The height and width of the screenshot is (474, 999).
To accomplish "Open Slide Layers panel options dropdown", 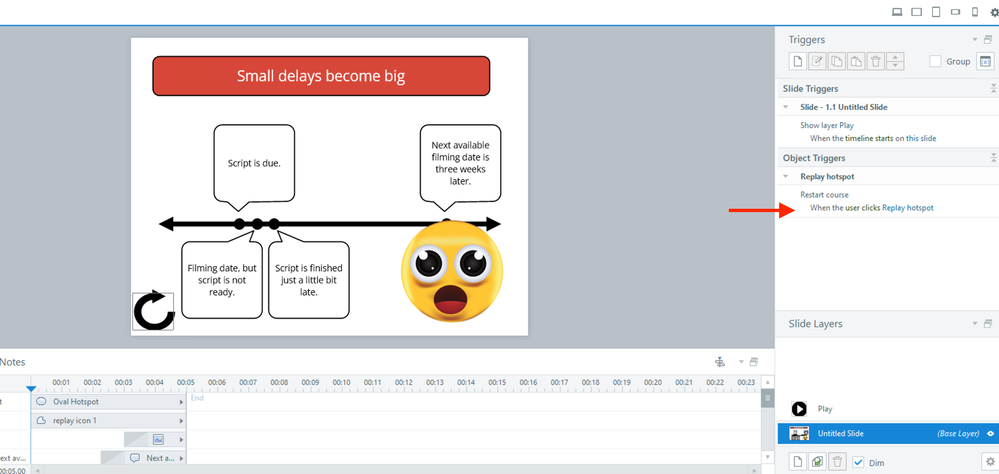I will 975,324.
